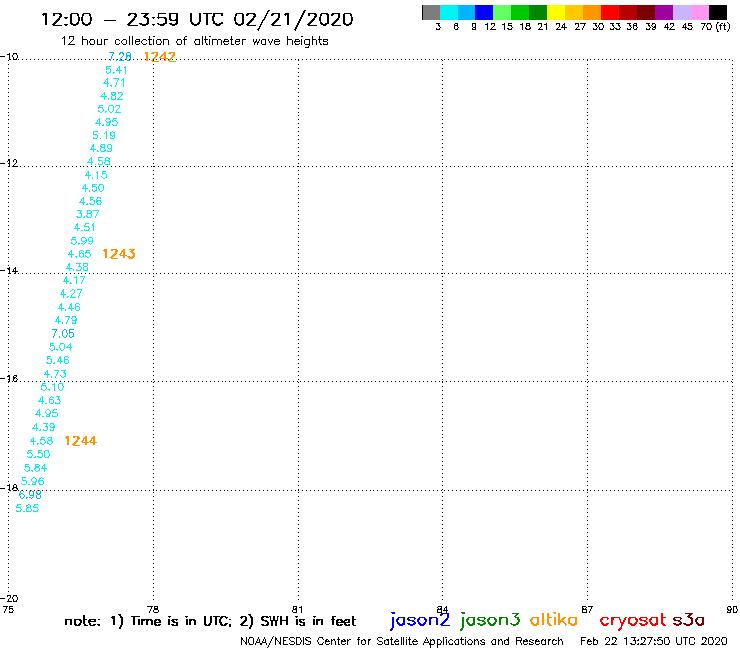Click the black legend swatch
Image resolution: width=740 pixels, height=650 pixels.
pos(718,12)
